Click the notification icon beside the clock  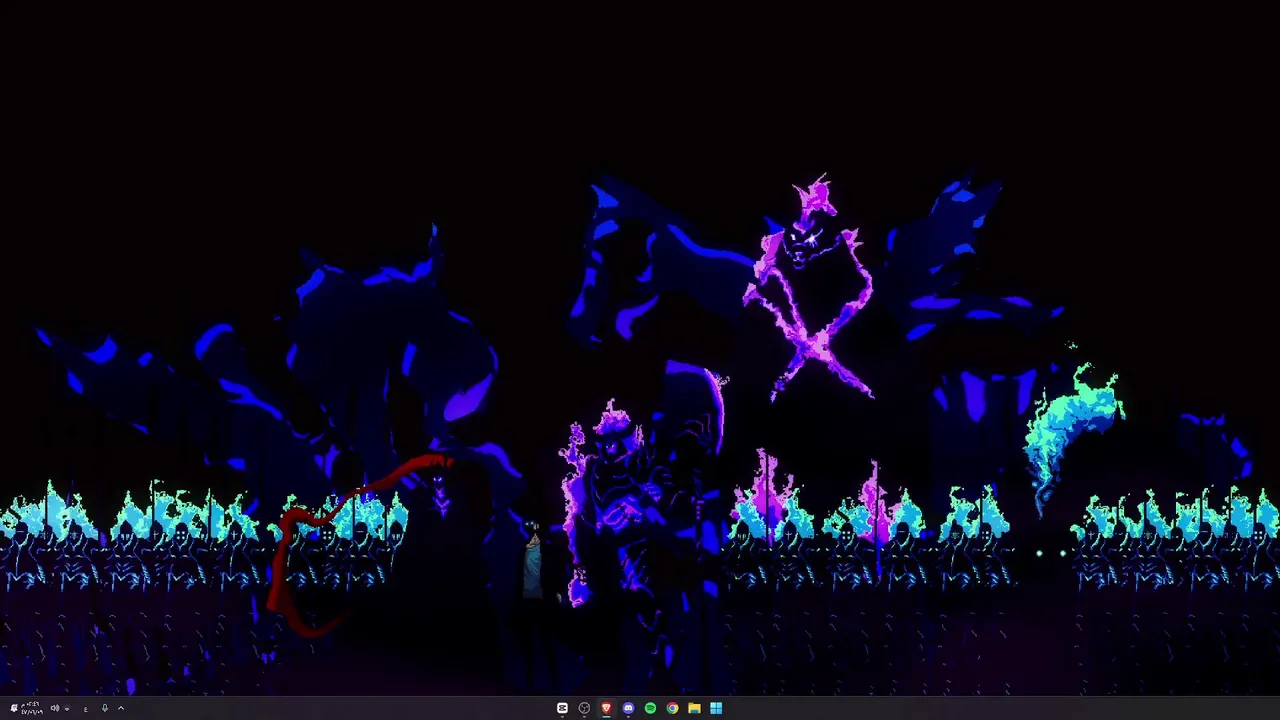pyautogui.click(x=14, y=708)
